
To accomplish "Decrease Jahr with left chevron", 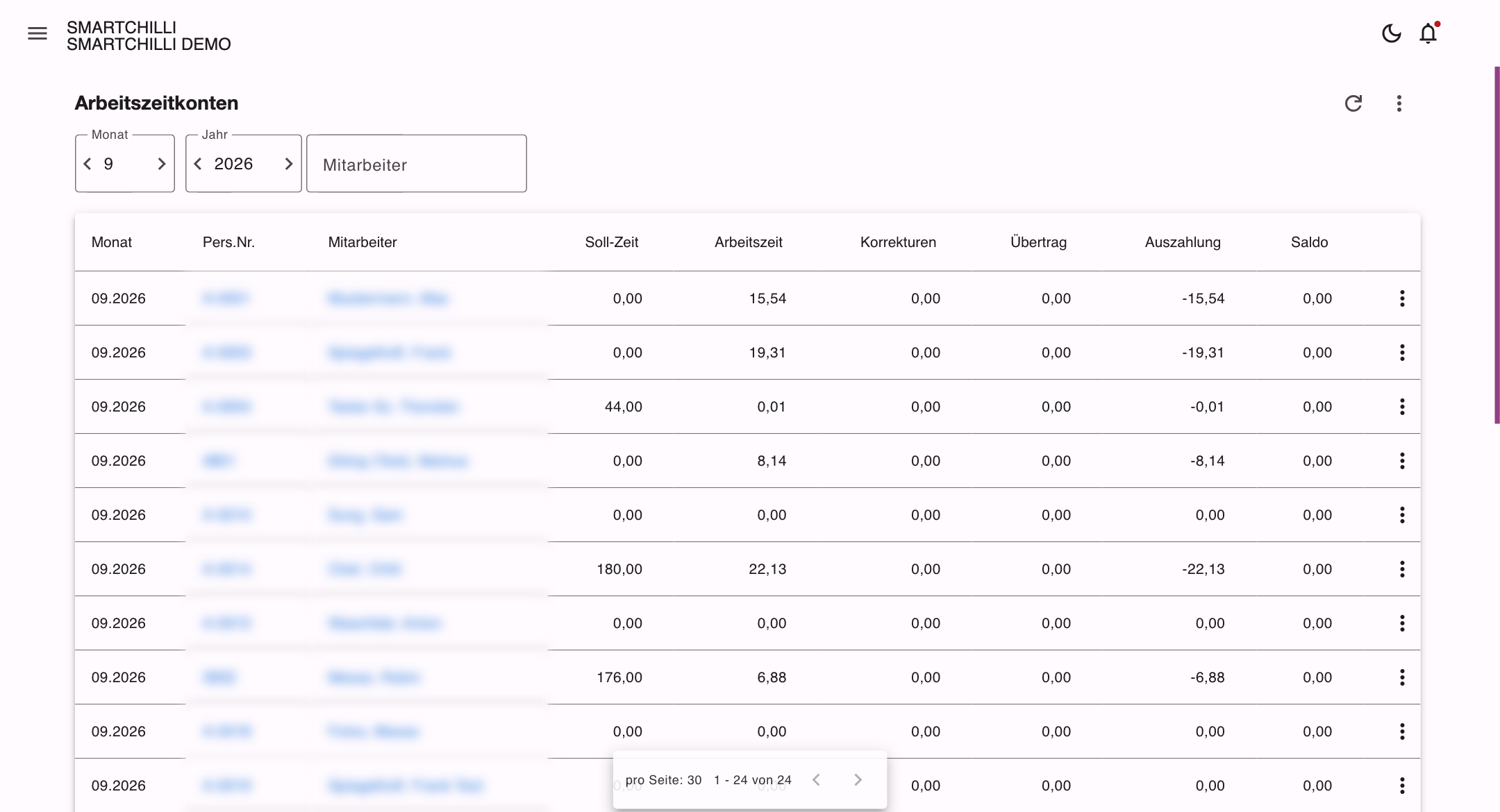I will point(198,164).
